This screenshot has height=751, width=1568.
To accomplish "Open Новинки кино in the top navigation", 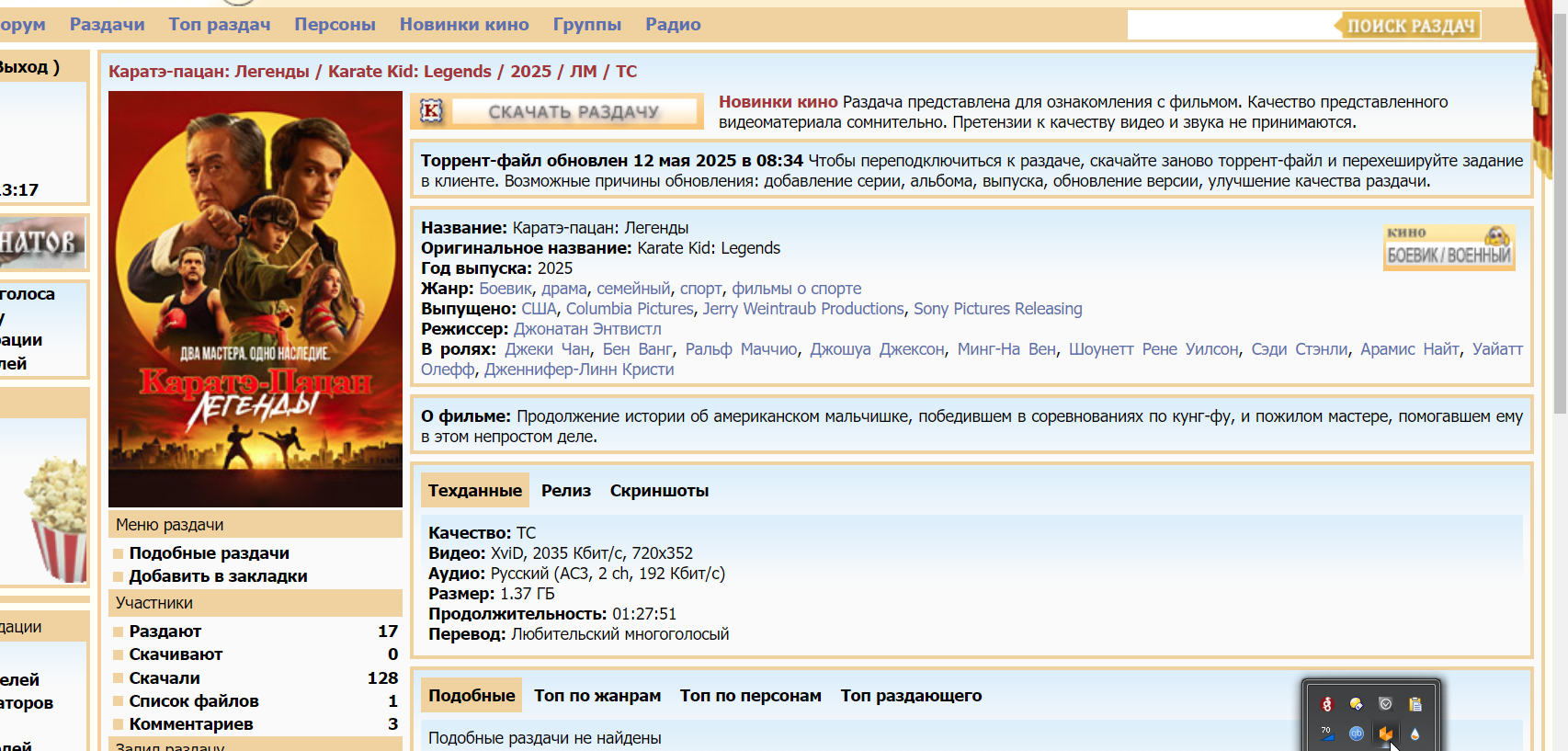I will [464, 25].
